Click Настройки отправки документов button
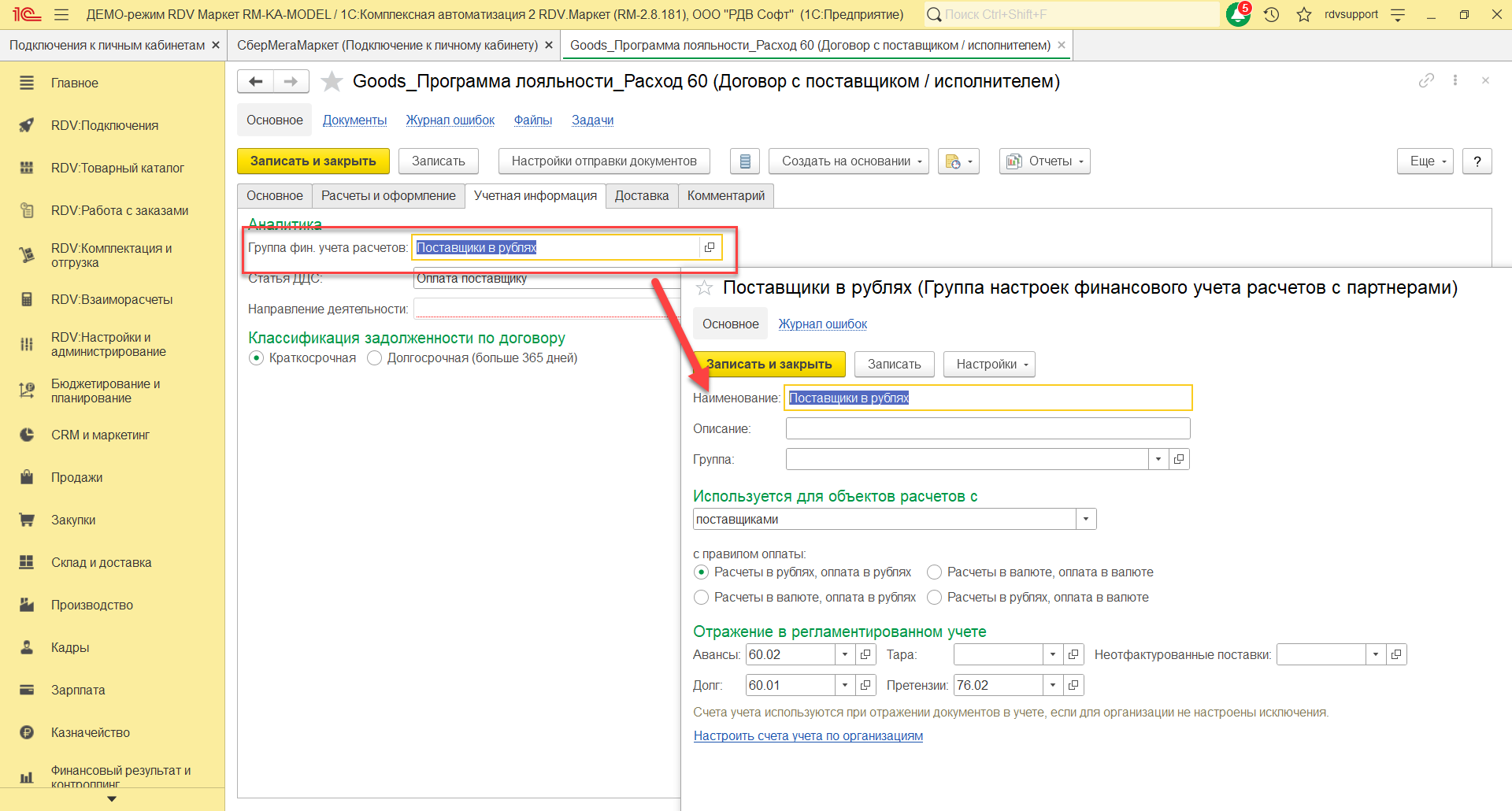 click(x=604, y=161)
